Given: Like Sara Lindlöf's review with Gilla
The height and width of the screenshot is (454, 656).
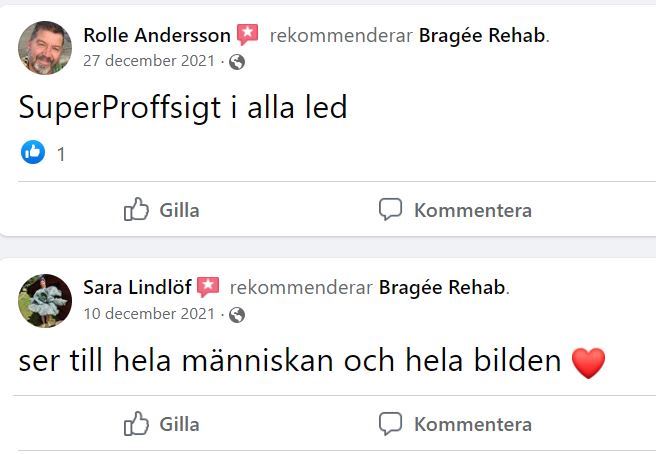Looking at the screenshot, I should coord(161,424).
